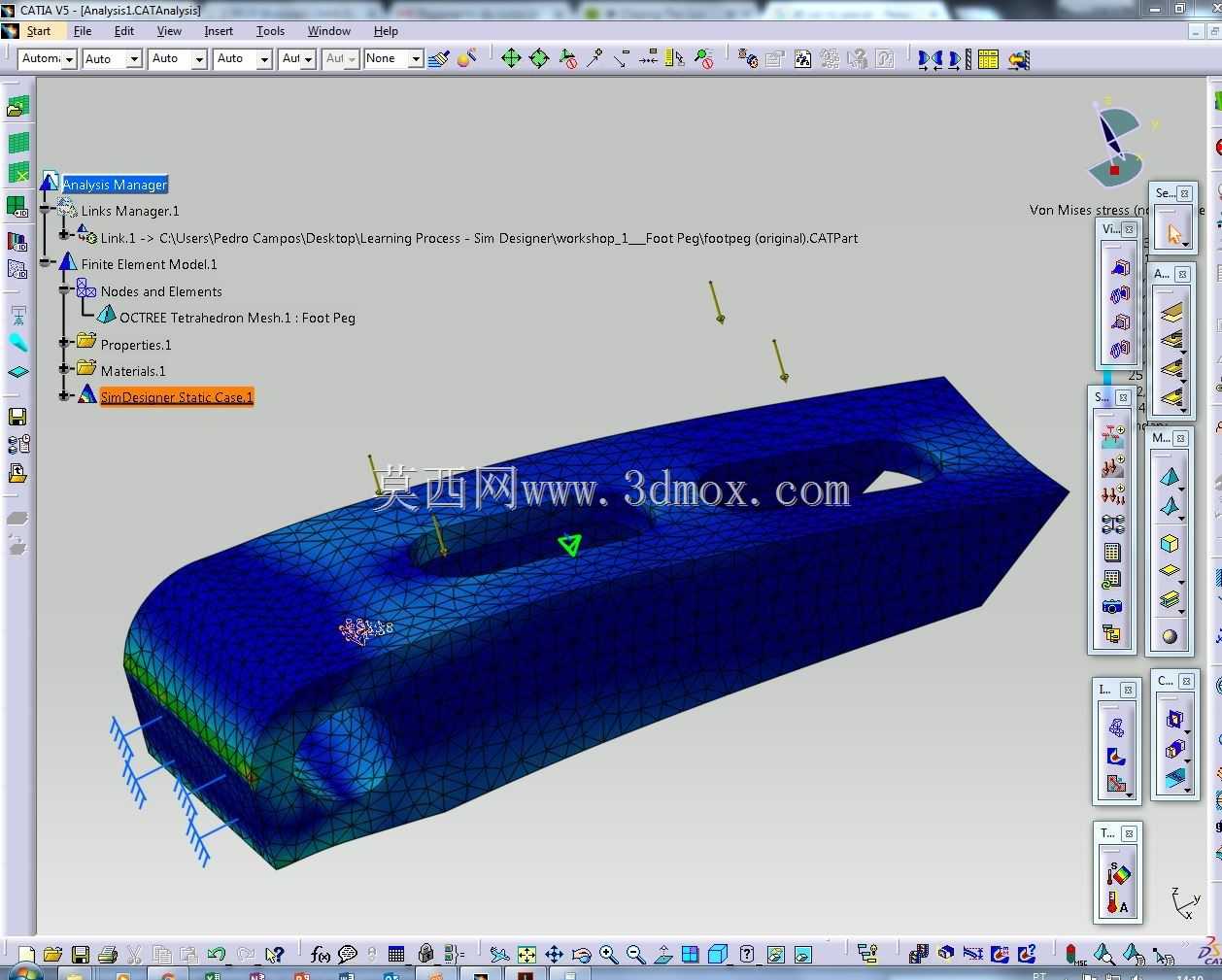The width and height of the screenshot is (1222, 980).
Task: Click the What's This help pointer icon
Action: [275, 955]
